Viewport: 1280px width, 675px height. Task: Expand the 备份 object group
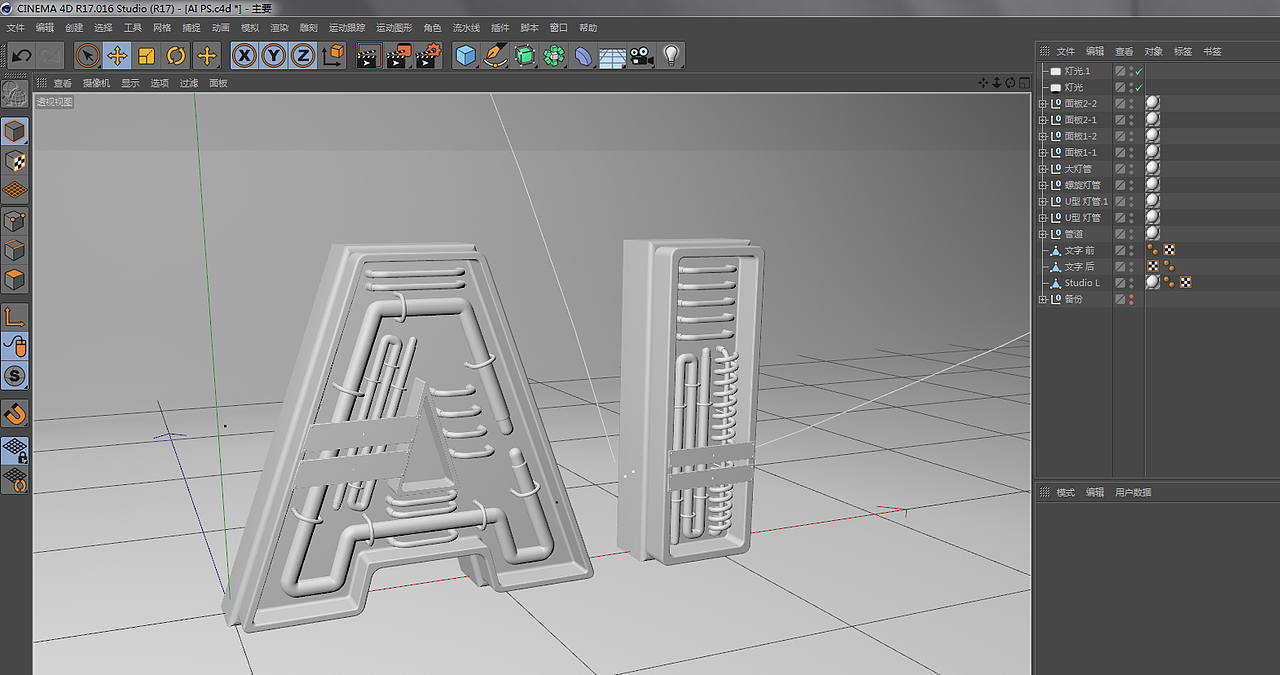(x=1043, y=299)
